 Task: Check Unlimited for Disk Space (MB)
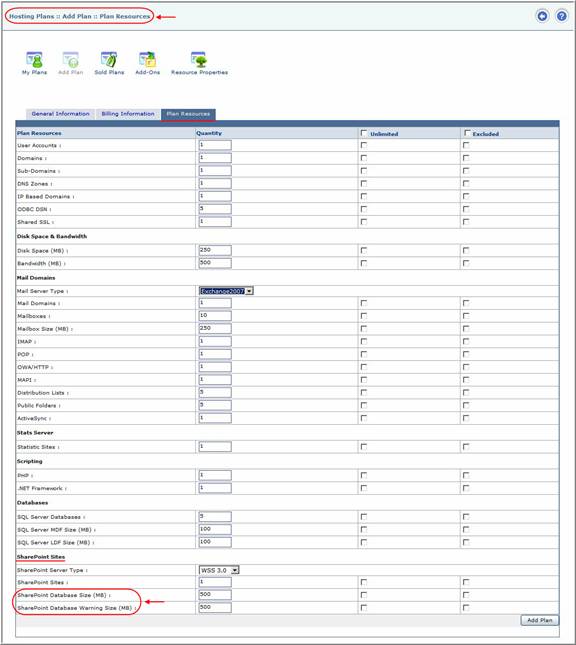(364, 251)
